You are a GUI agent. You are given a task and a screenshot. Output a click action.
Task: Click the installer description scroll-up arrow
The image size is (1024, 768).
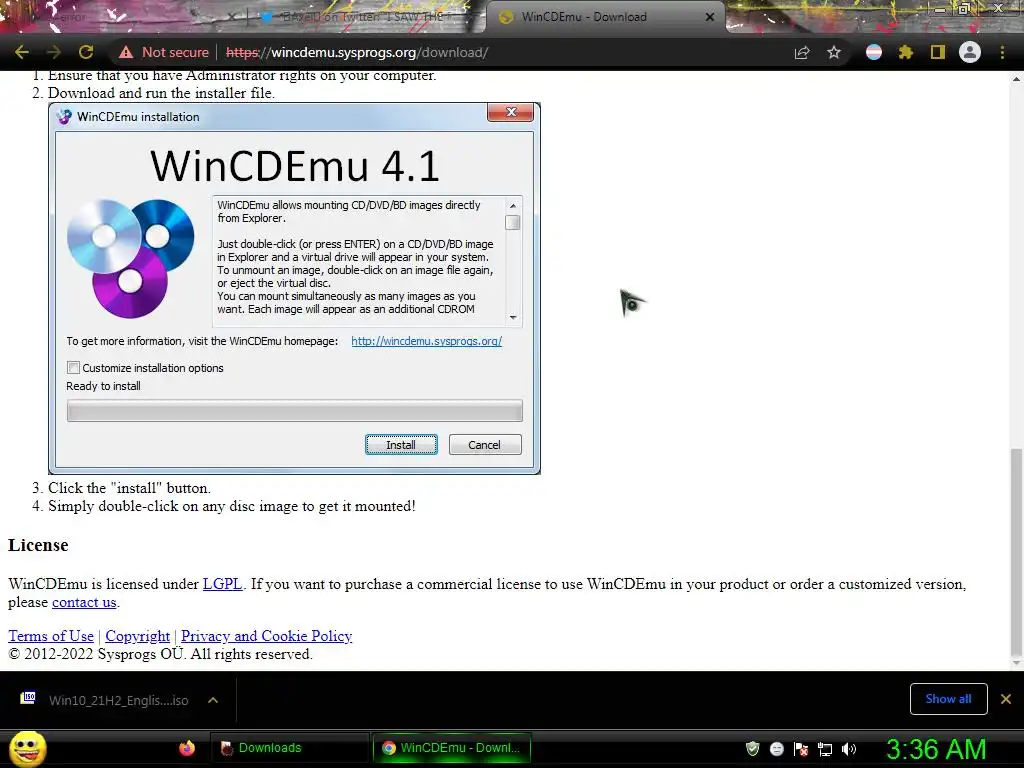513,206
